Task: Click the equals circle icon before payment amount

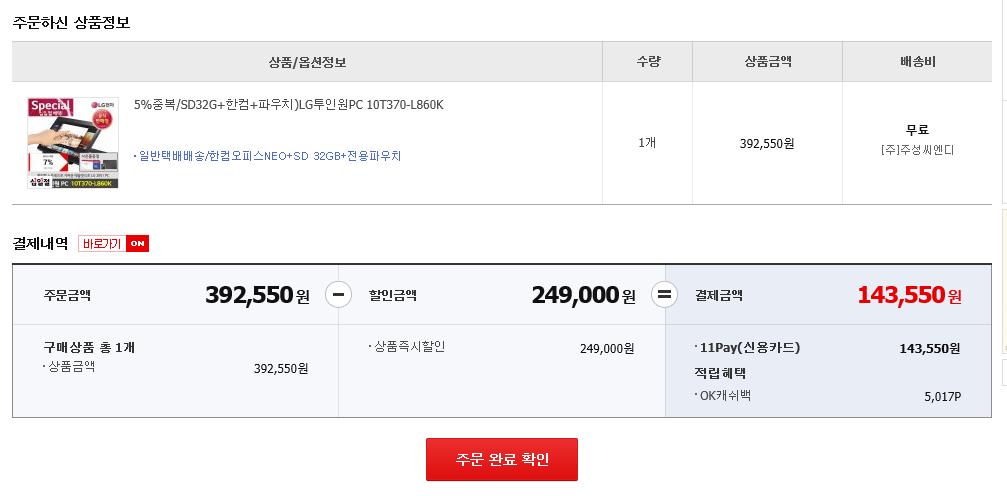Action: (x=665, y=295)
